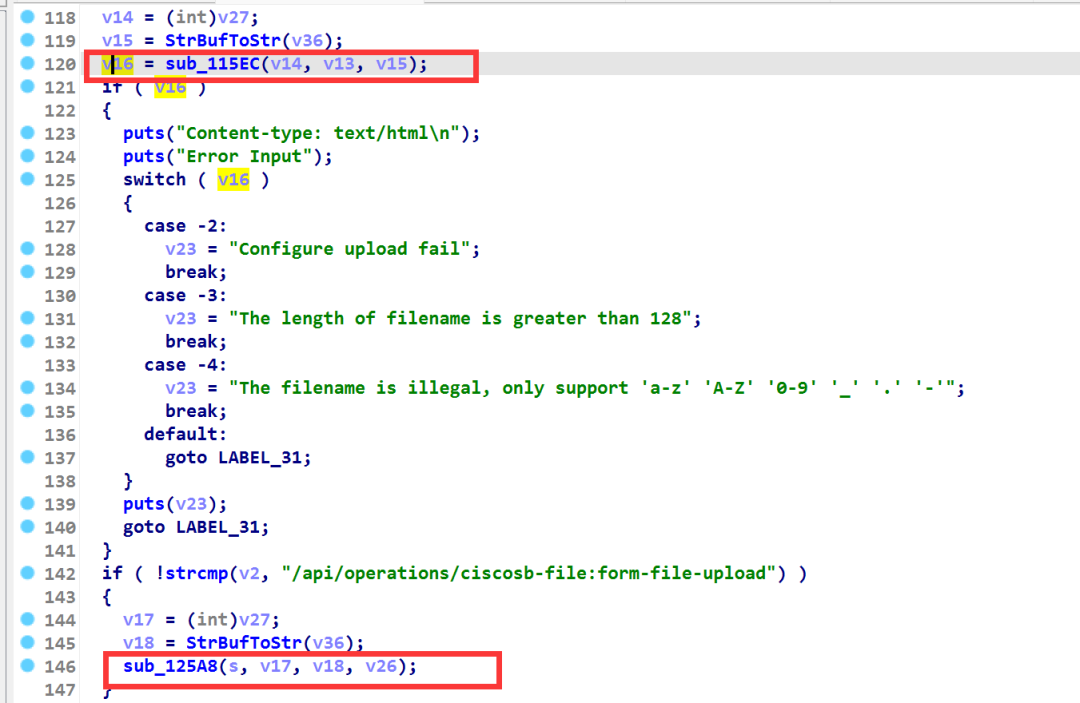Click strcmp function on line 142
This screenshot has height=703, width=1080.
(197, 573)
